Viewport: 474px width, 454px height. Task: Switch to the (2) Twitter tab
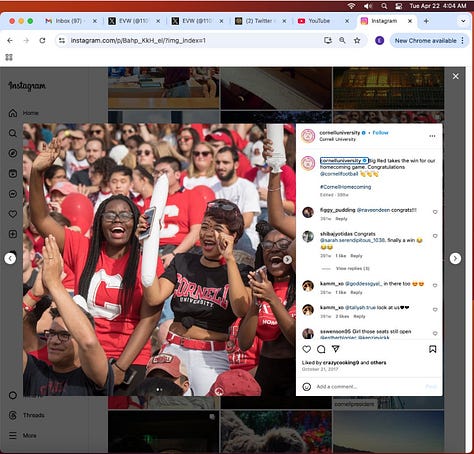[259, 21]
